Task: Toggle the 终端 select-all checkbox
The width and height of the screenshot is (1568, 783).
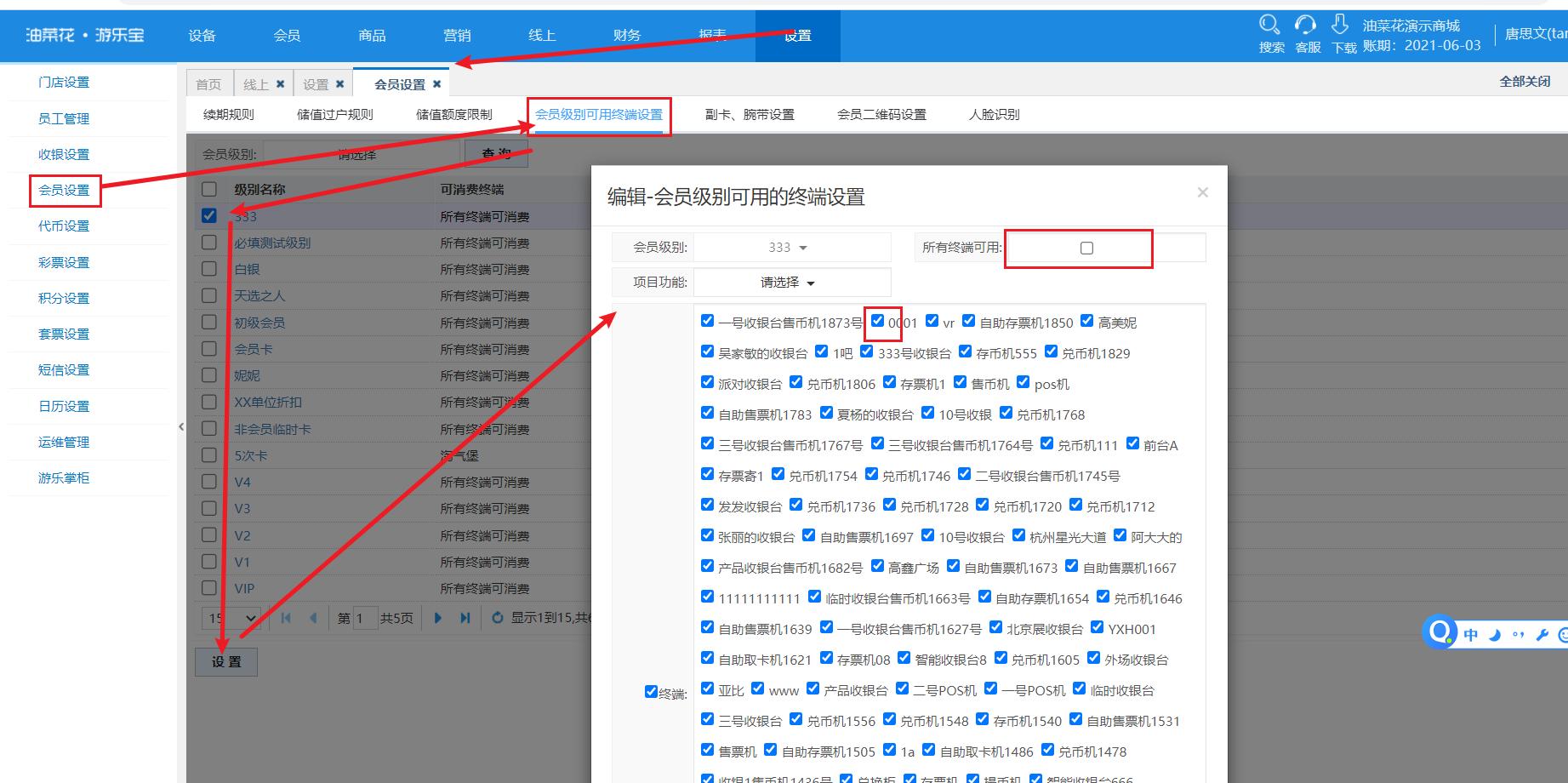Action: tap(651, 692)
